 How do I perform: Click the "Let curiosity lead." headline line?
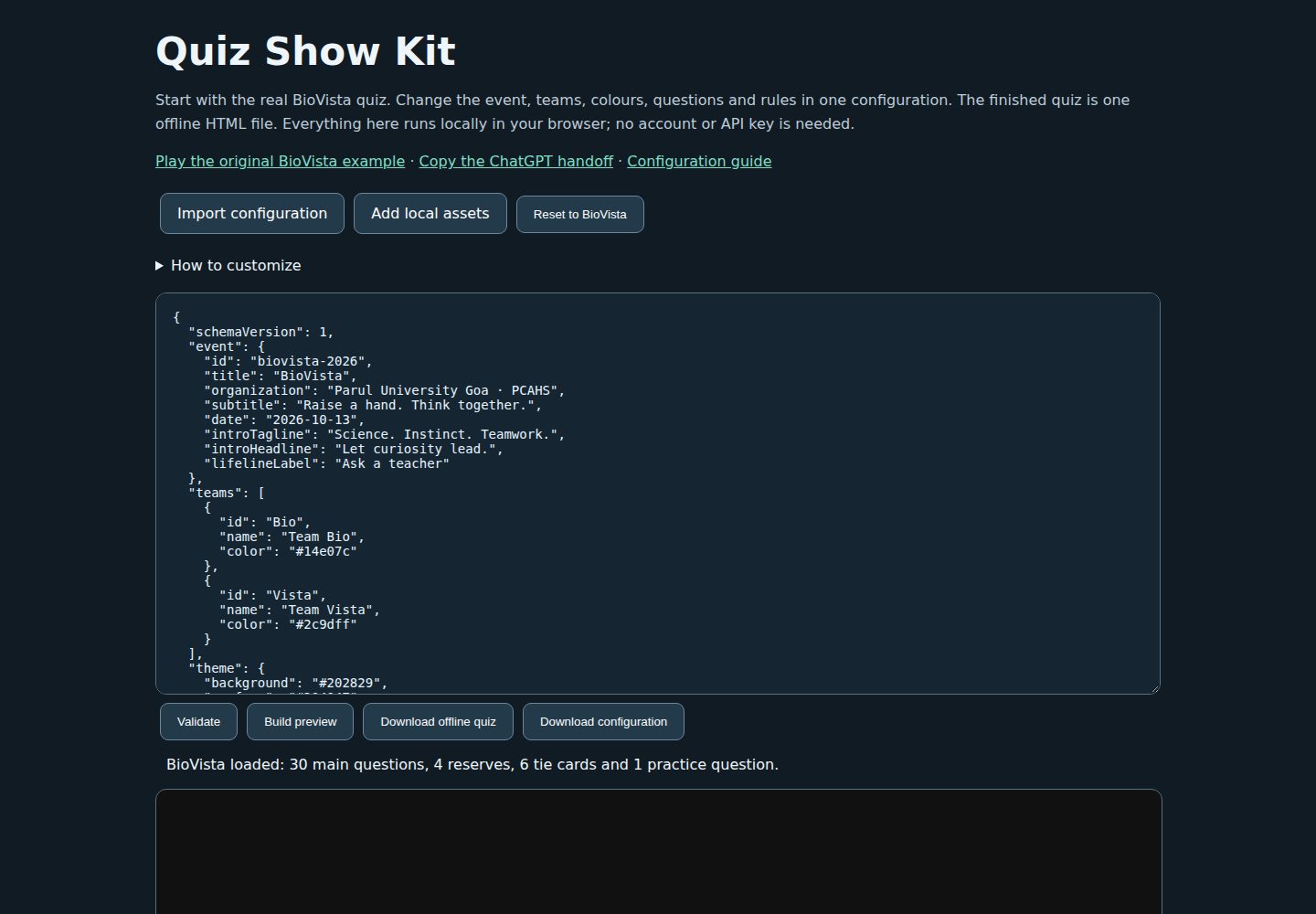[354, 449]
